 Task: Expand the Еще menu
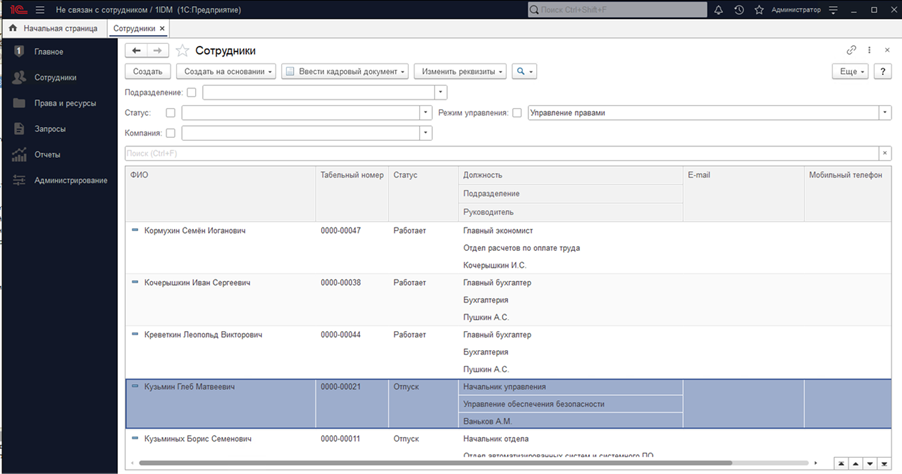(x=850, y=71)
